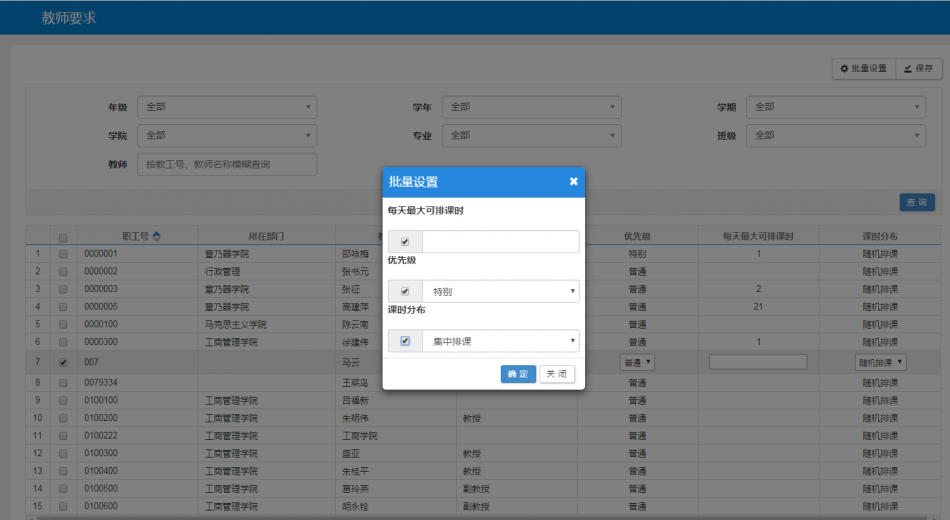Select the check box for 职工号 0000001

click(x=63, y=254)
